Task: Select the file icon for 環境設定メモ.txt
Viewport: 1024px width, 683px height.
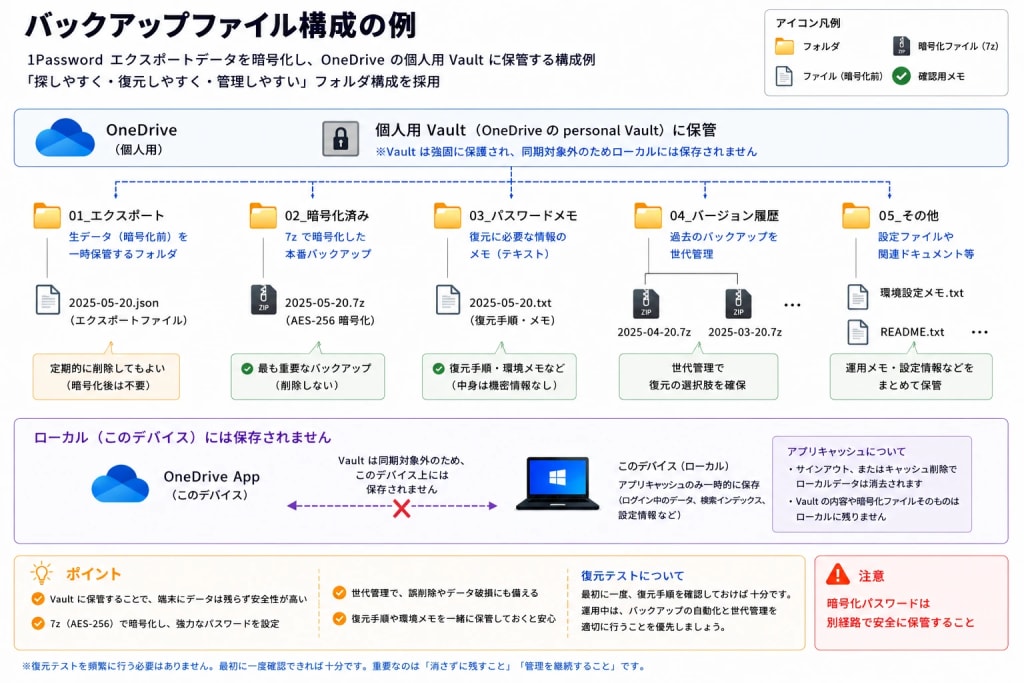Action: 857,296
